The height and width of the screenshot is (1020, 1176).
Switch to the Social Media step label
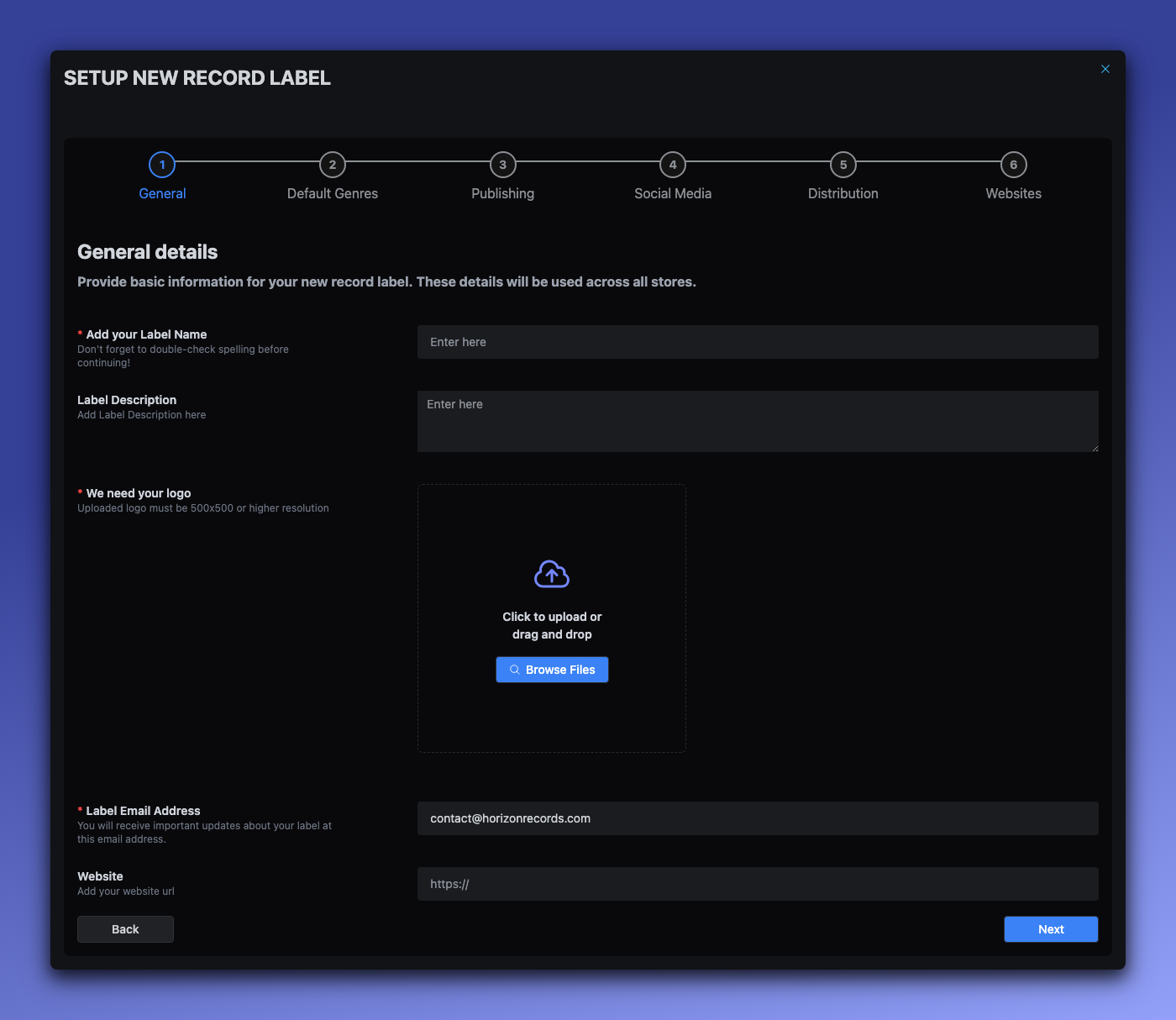tap(673, 193)
